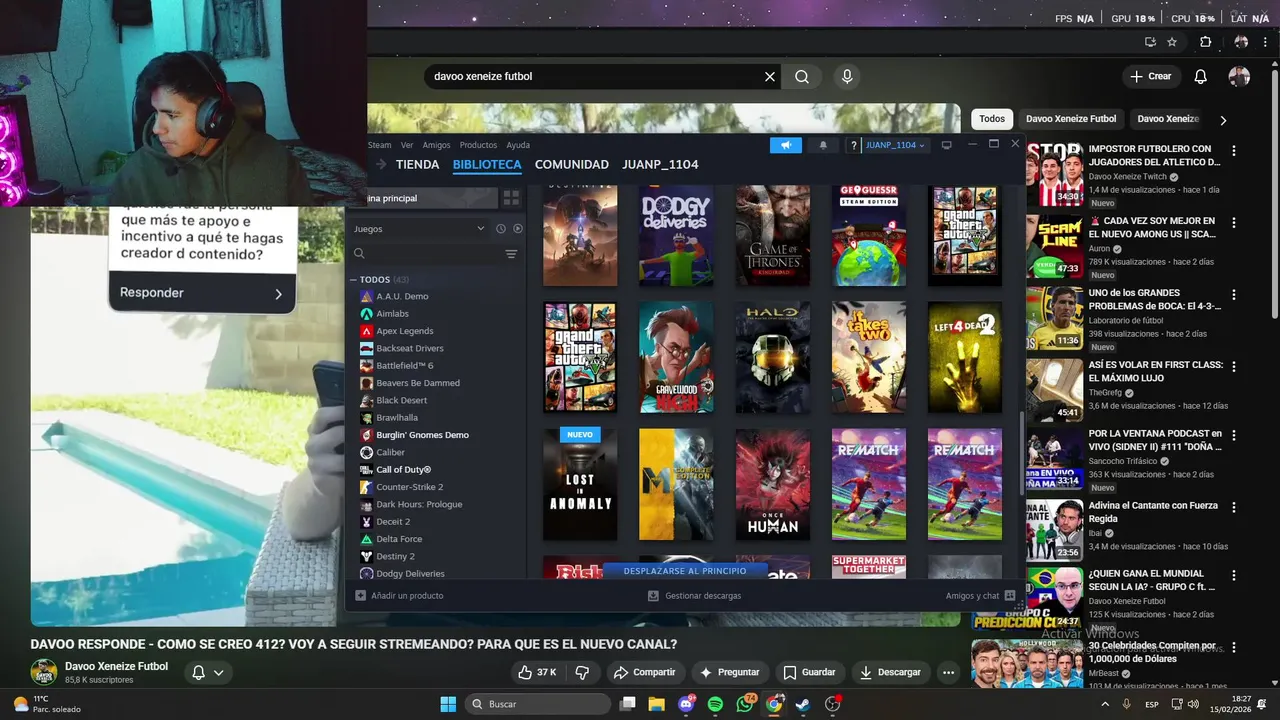Image resolution: width=1280 pixels, height=720 pixels.
Task: Toggle Steam library grid view icon
Action: click(511, 198)
